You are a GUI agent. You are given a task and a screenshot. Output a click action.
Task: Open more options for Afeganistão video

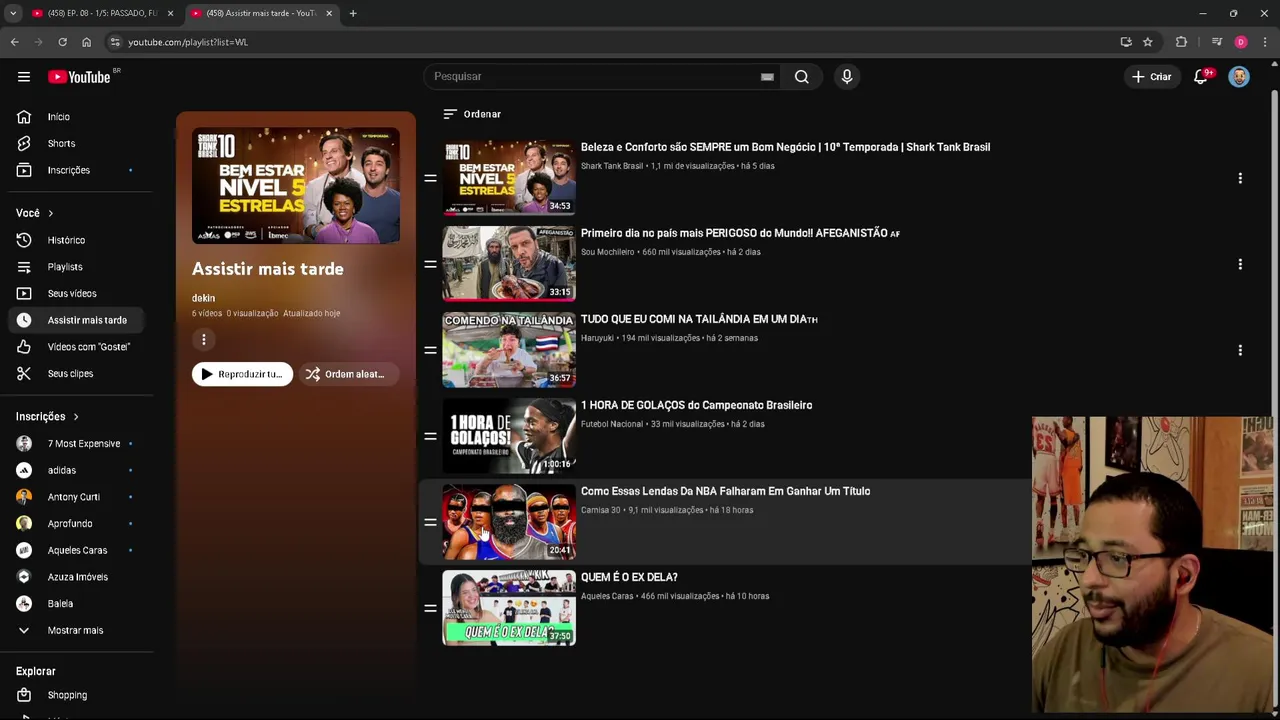(1240, 264)
